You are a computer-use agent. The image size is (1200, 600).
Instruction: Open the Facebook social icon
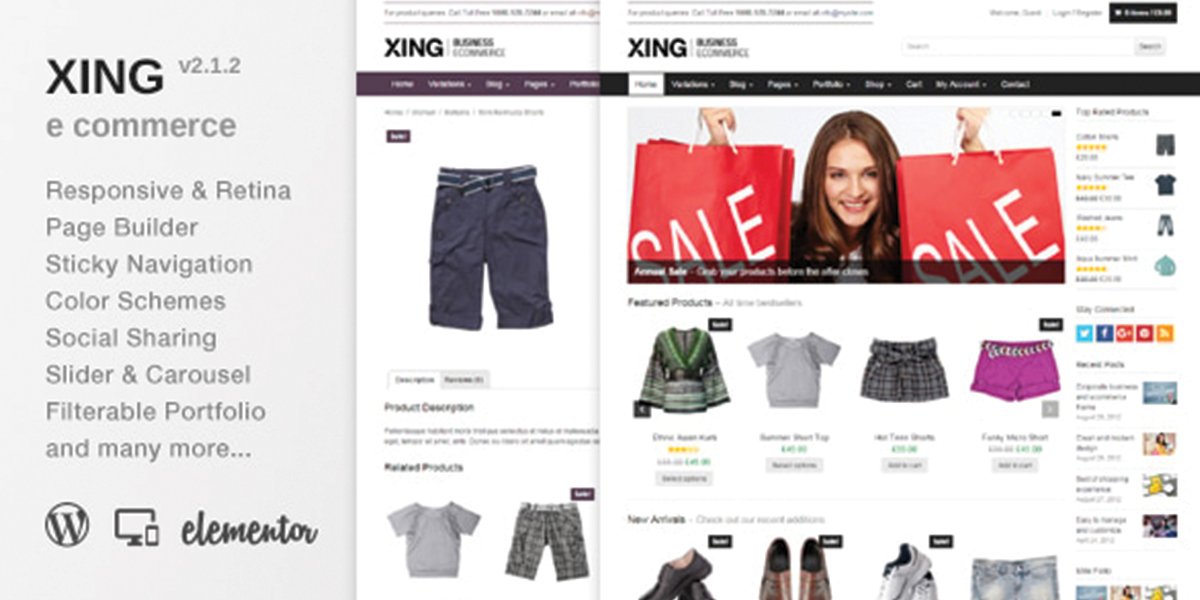pos(1105,333)
